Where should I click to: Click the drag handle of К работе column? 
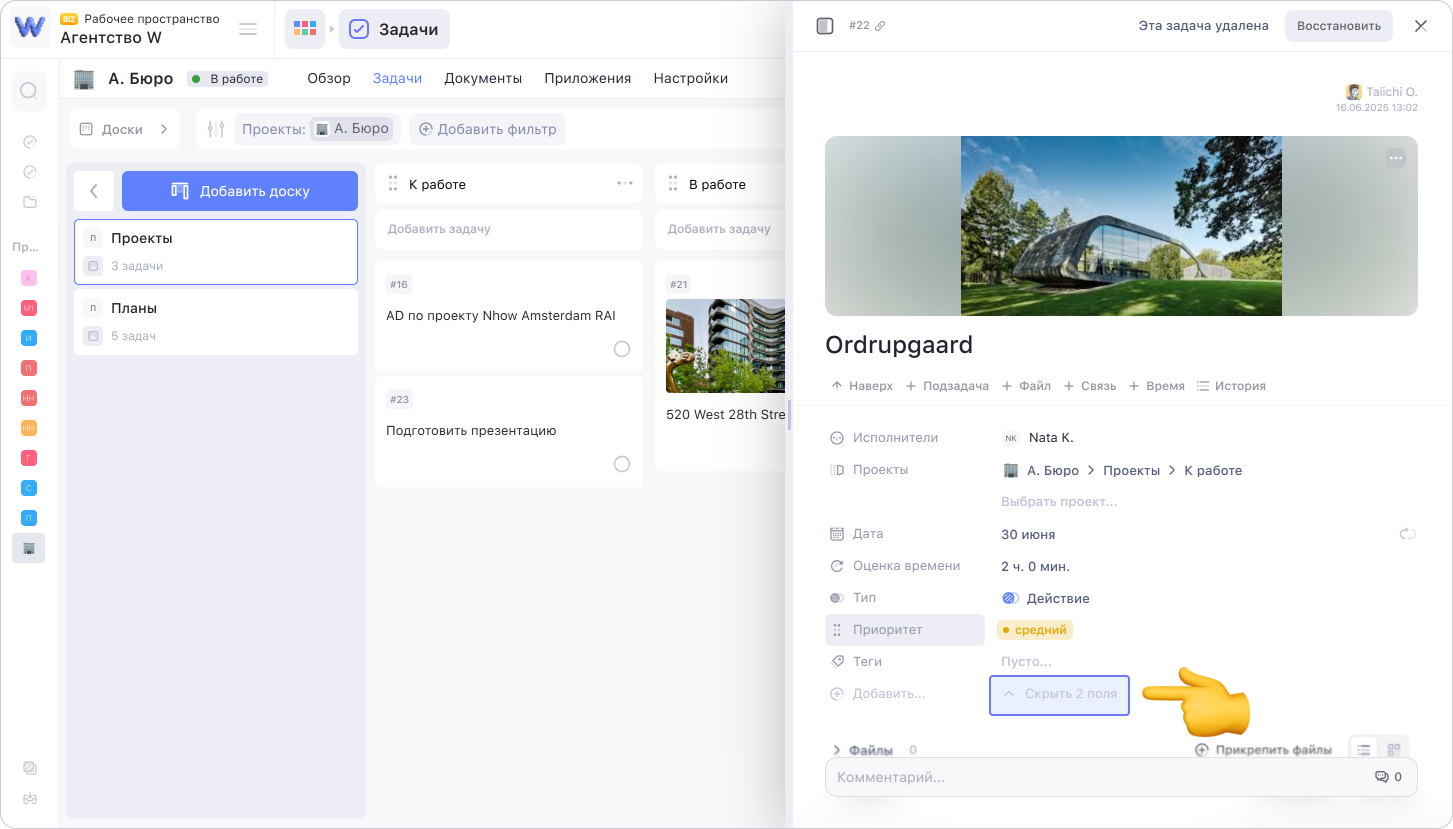pos(393,184)
